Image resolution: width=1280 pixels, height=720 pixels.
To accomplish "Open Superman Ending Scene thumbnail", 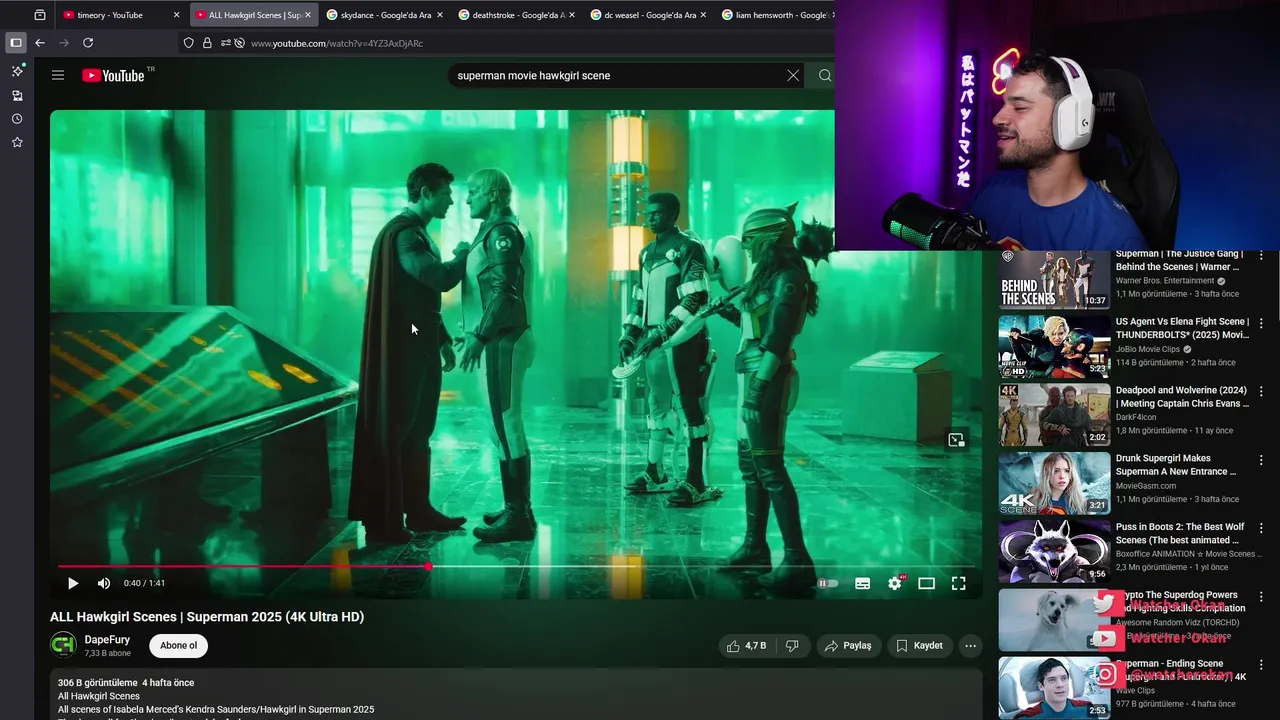I will 1054,687.
